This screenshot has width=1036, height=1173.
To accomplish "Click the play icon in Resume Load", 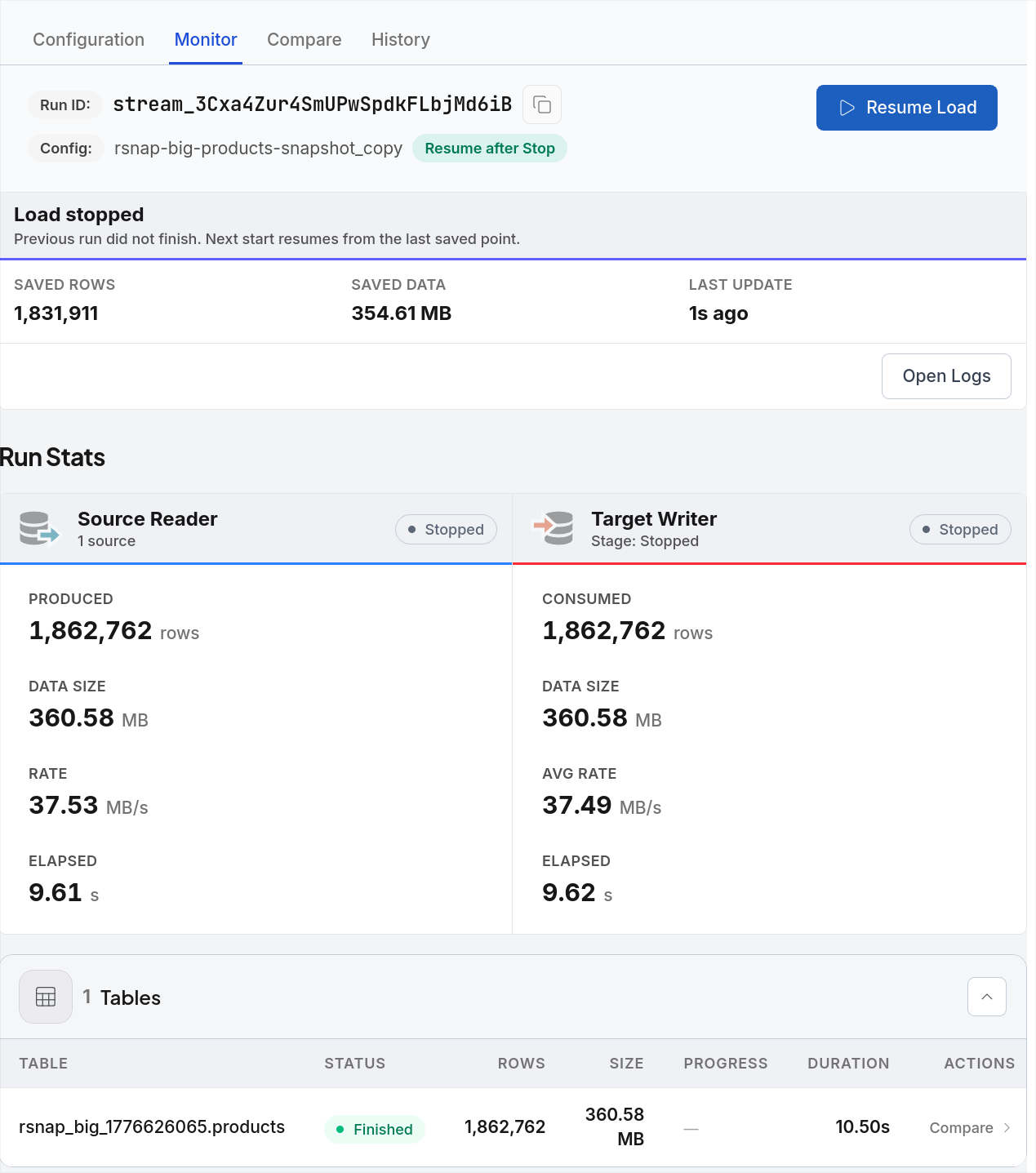I will point(847,108).
